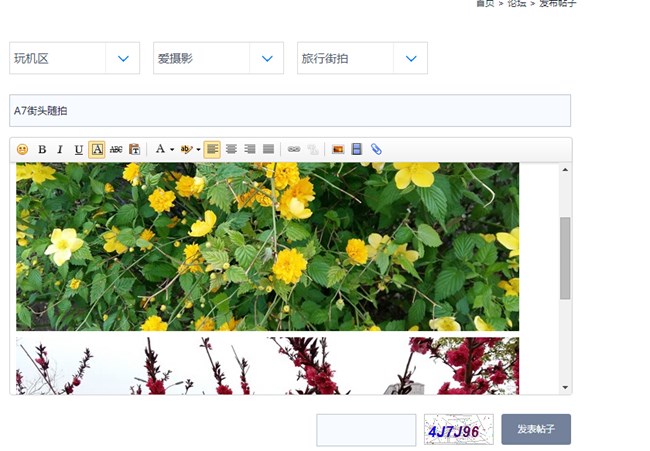
Task: Center align the text
Action: tap(231, 149)
